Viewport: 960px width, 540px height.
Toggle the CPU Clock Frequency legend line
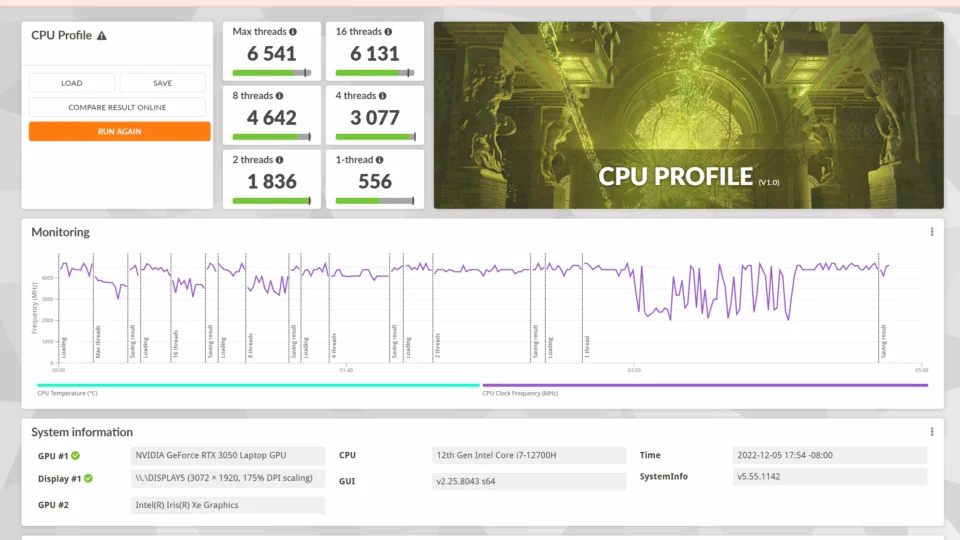pos(705,386)
